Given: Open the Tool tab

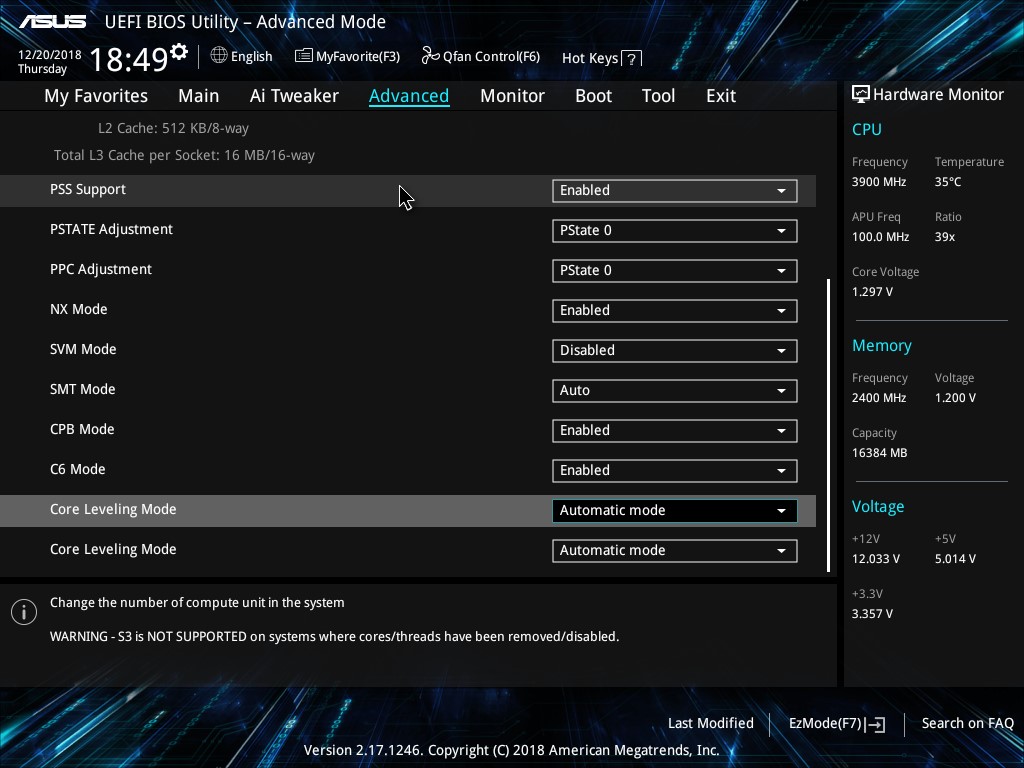Looking at the screenshot, I should click(658, 96).
